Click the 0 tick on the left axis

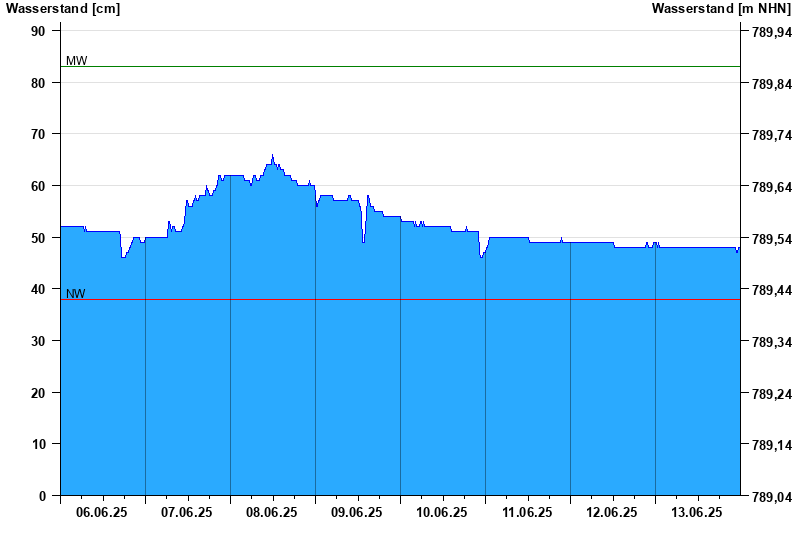click(42, 496)
